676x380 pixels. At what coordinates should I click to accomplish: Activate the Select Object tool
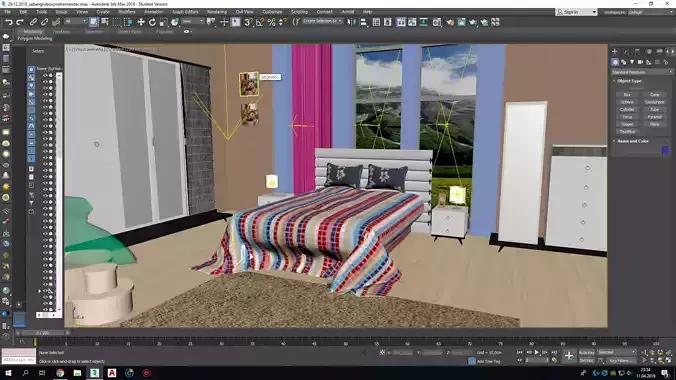click(x=94, y=22)
